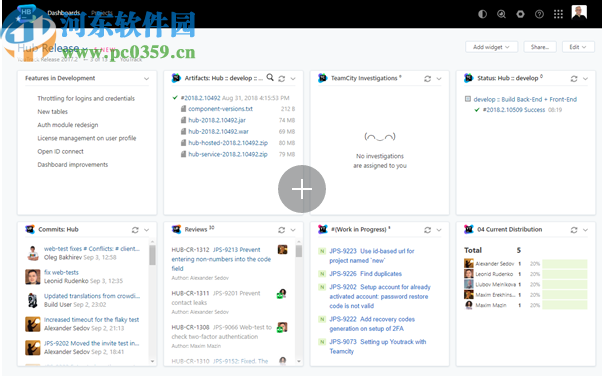Open commit 'Updated translations from crowdi...'
This screenshot has height=376, width=610.
[92, 296]
